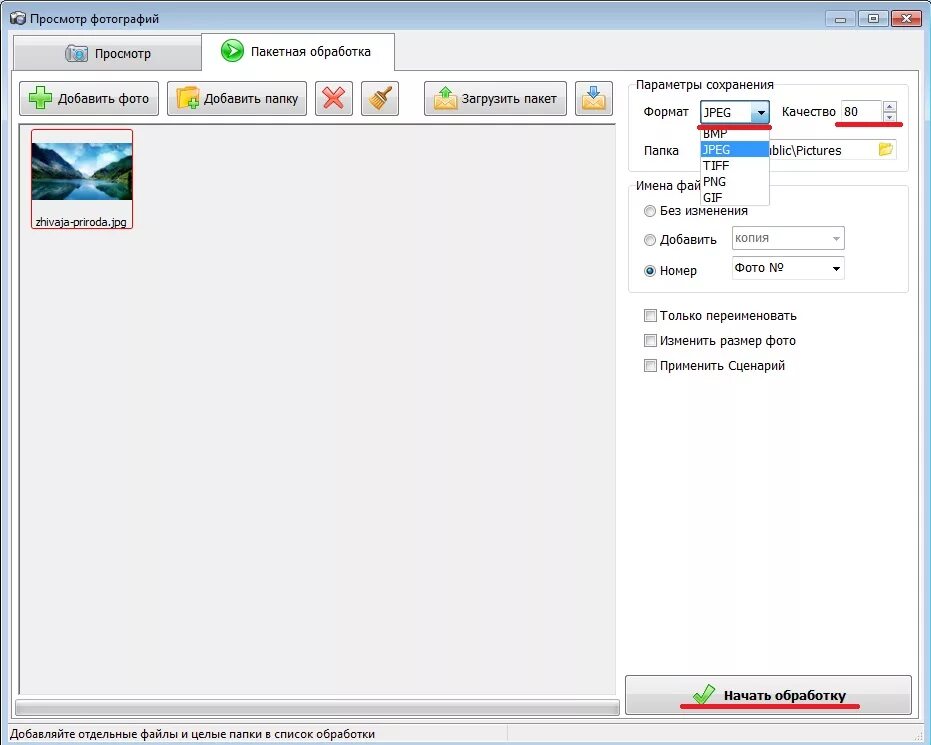
Task: Switch to the Просмотр tab
Action: [107, 53]
